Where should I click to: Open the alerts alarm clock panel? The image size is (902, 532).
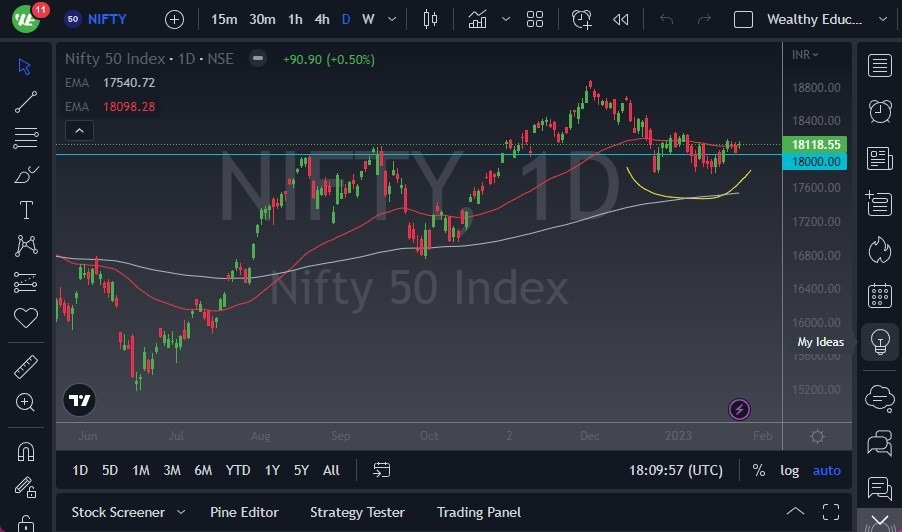click(880, 111)
